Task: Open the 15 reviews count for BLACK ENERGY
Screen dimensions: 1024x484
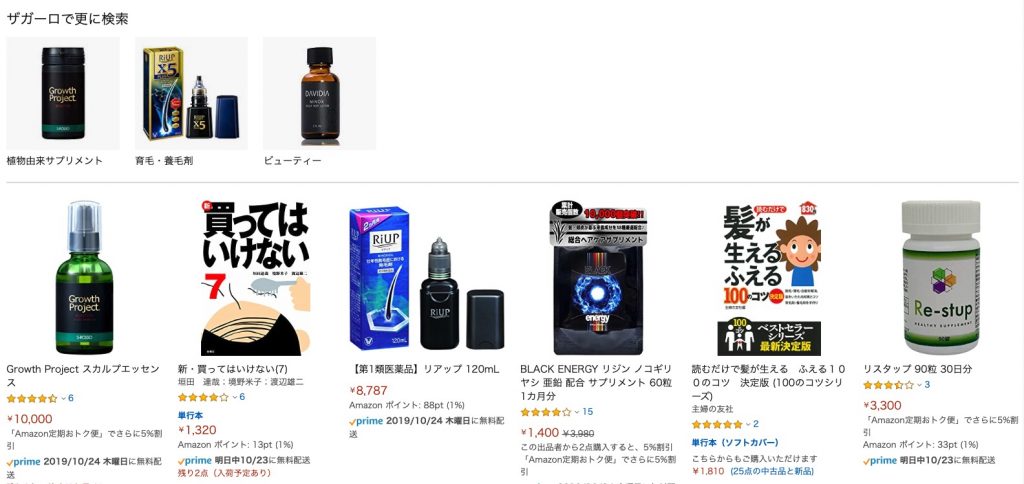Action: [x=588, y=412]
